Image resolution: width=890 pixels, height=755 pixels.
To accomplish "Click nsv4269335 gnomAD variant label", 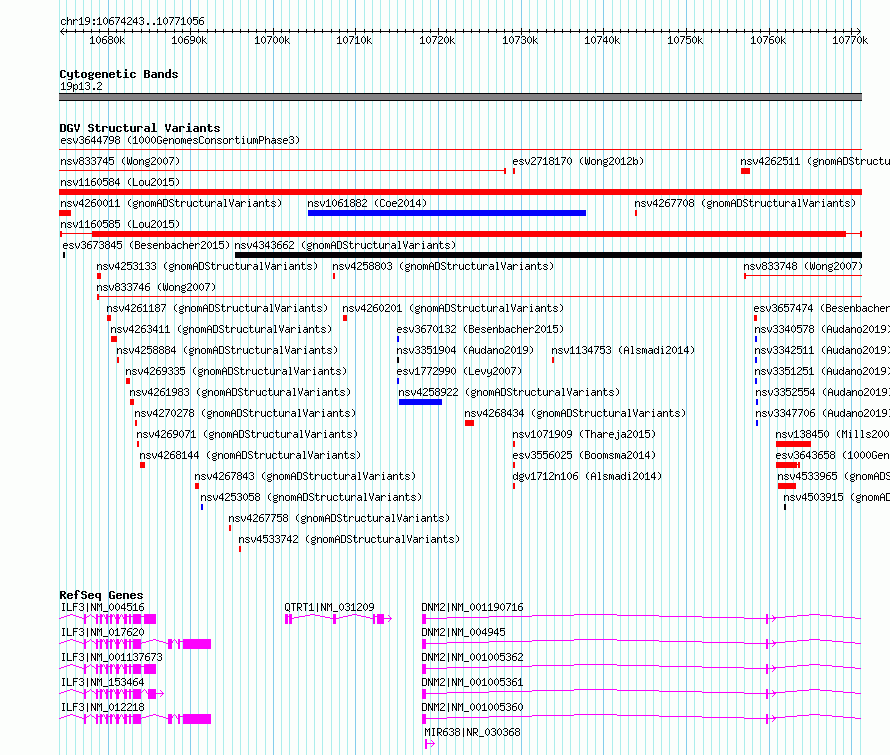I will (236, 371).
